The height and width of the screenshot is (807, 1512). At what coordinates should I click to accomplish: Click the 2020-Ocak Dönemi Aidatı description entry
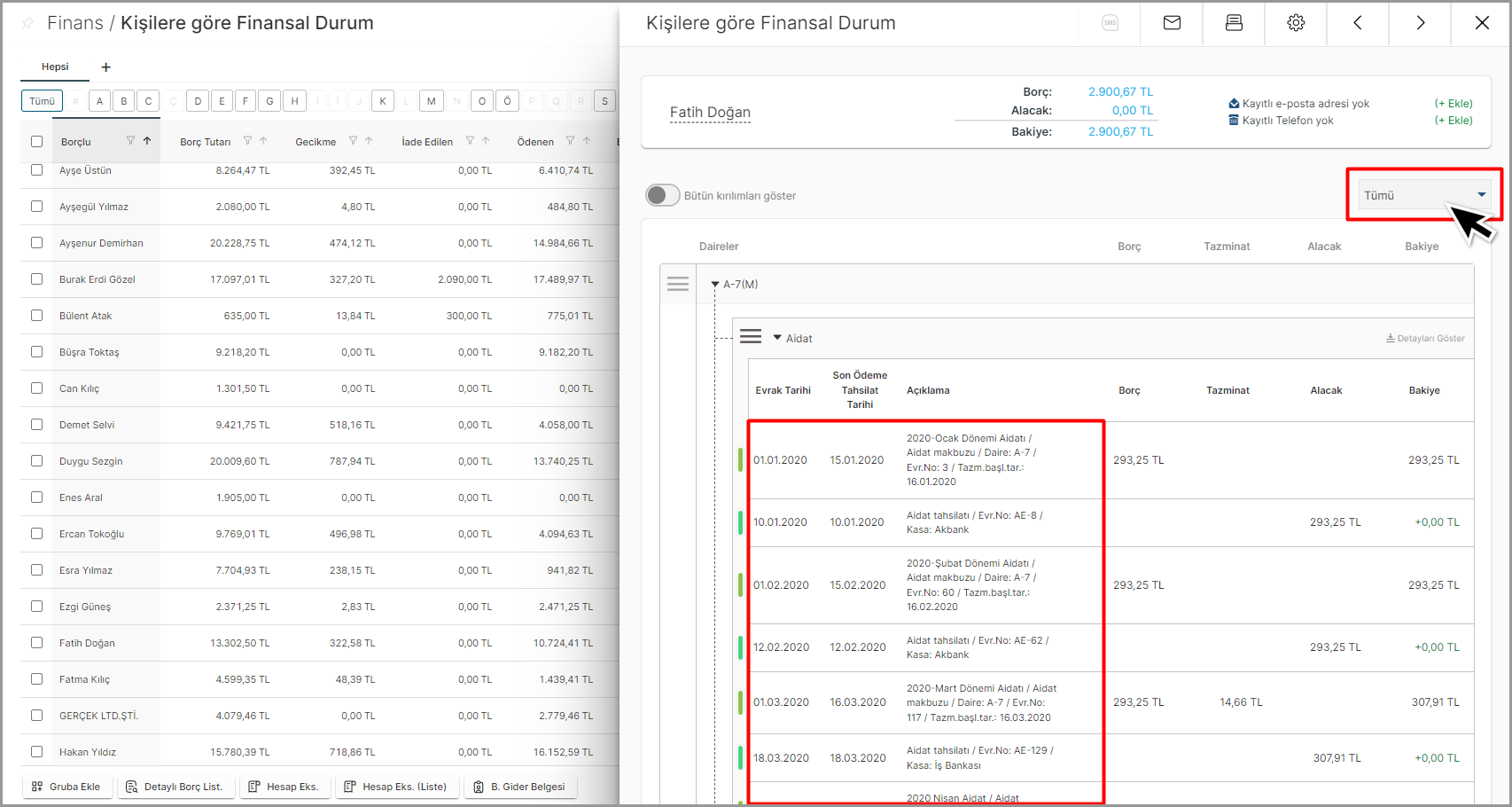pyautogui.click(x=971, y=459)
